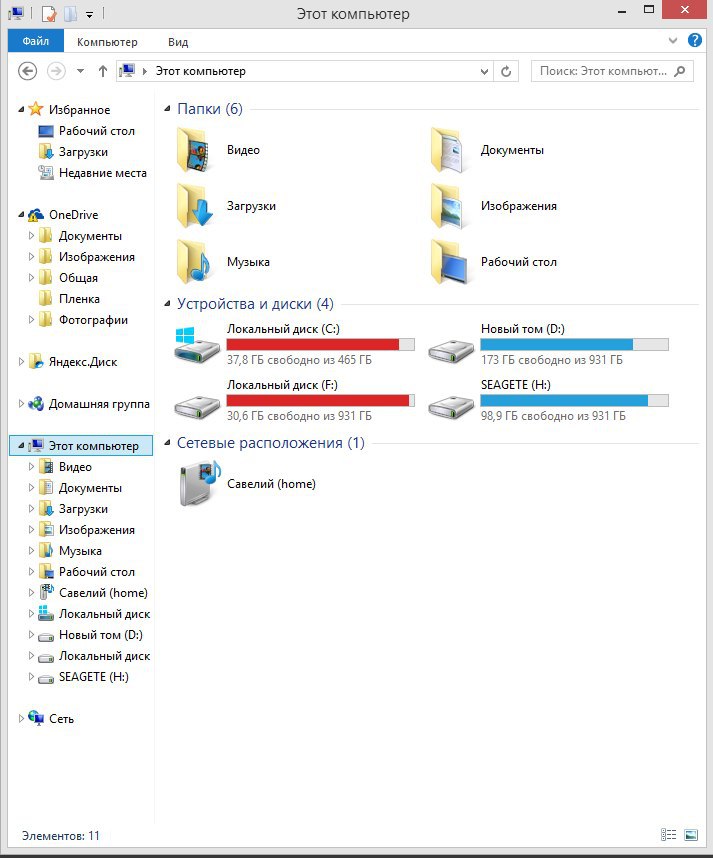Select Общая folder under OneDrive
Image resolution: width=713 pixels, height=858 pixels.
(x=78, y=278)
